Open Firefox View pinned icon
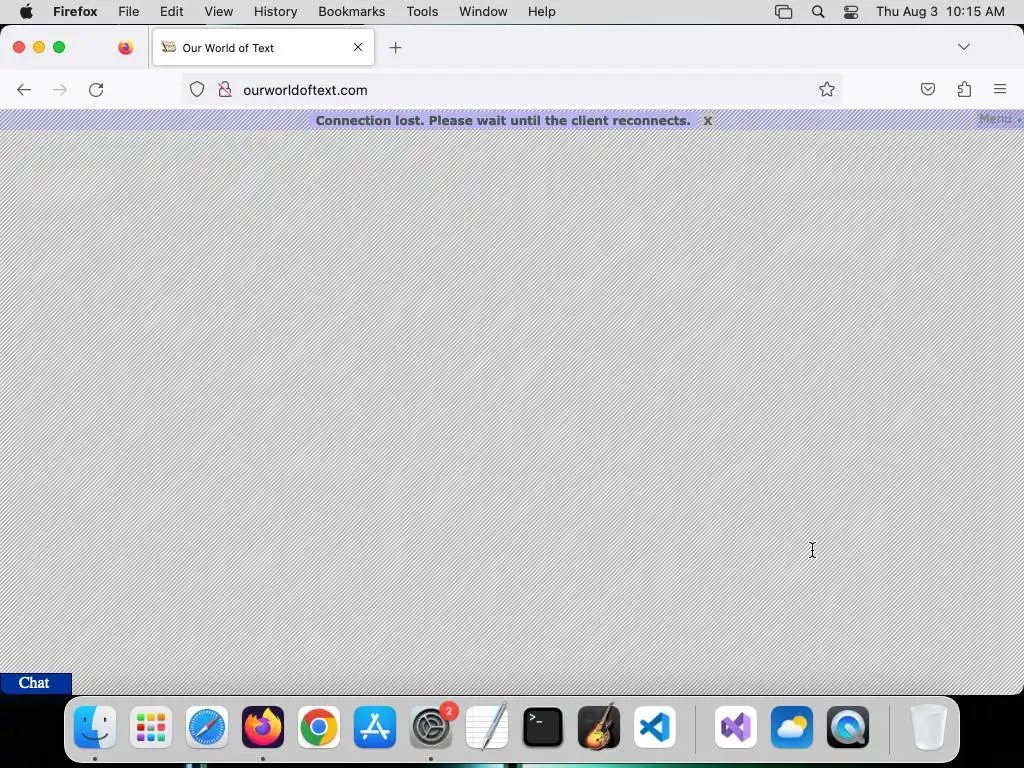 coord(125,47)
